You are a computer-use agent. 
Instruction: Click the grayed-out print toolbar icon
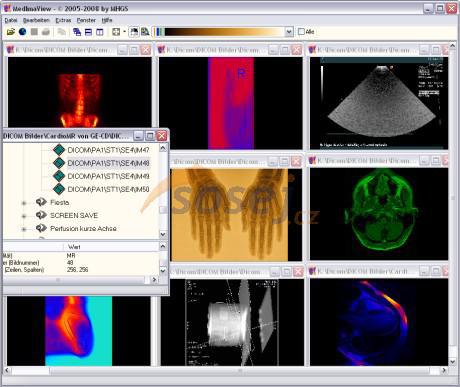click(46, 32)
